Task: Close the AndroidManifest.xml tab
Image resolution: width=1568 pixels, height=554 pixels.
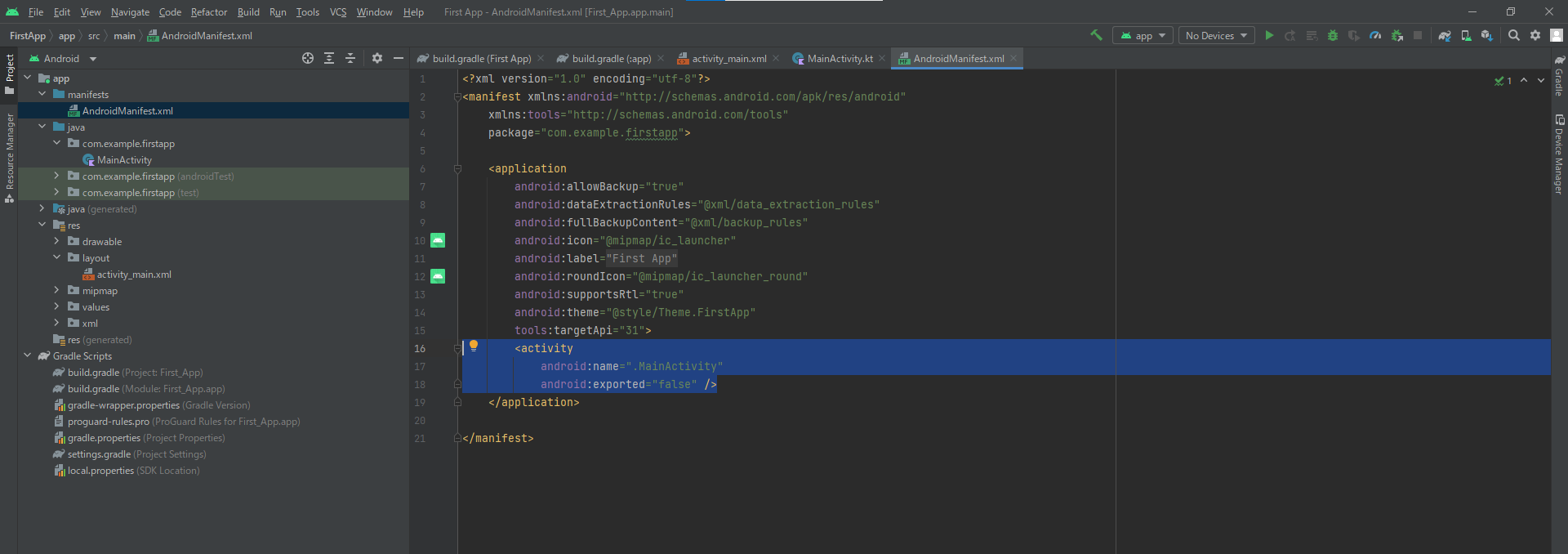Action: click(x=1013, y=58)
